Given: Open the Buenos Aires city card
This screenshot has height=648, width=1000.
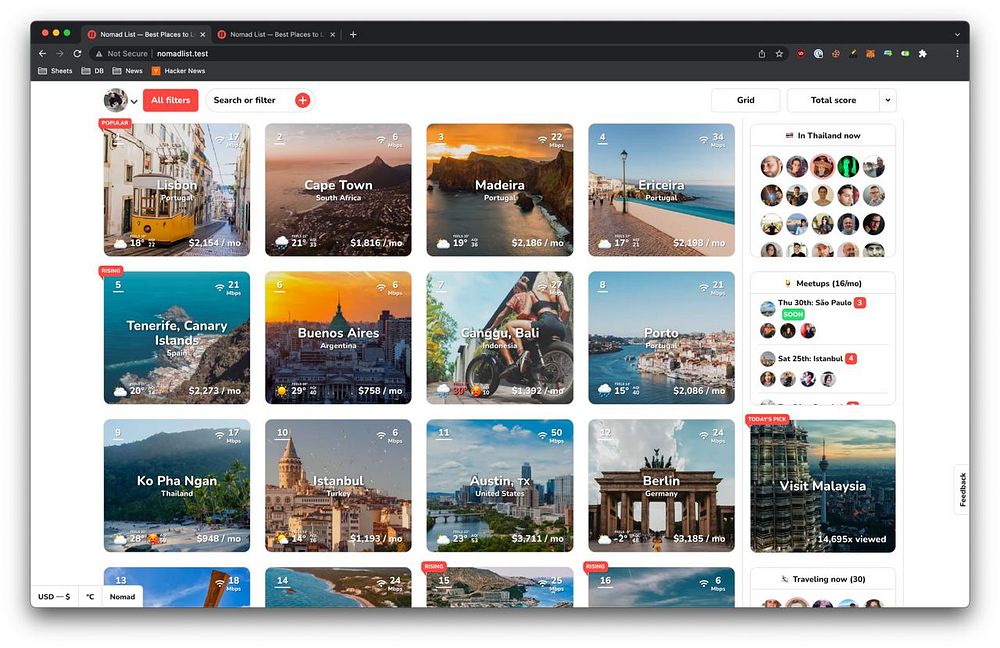Looking at the screenshot, I should click(x=338, y=338).
